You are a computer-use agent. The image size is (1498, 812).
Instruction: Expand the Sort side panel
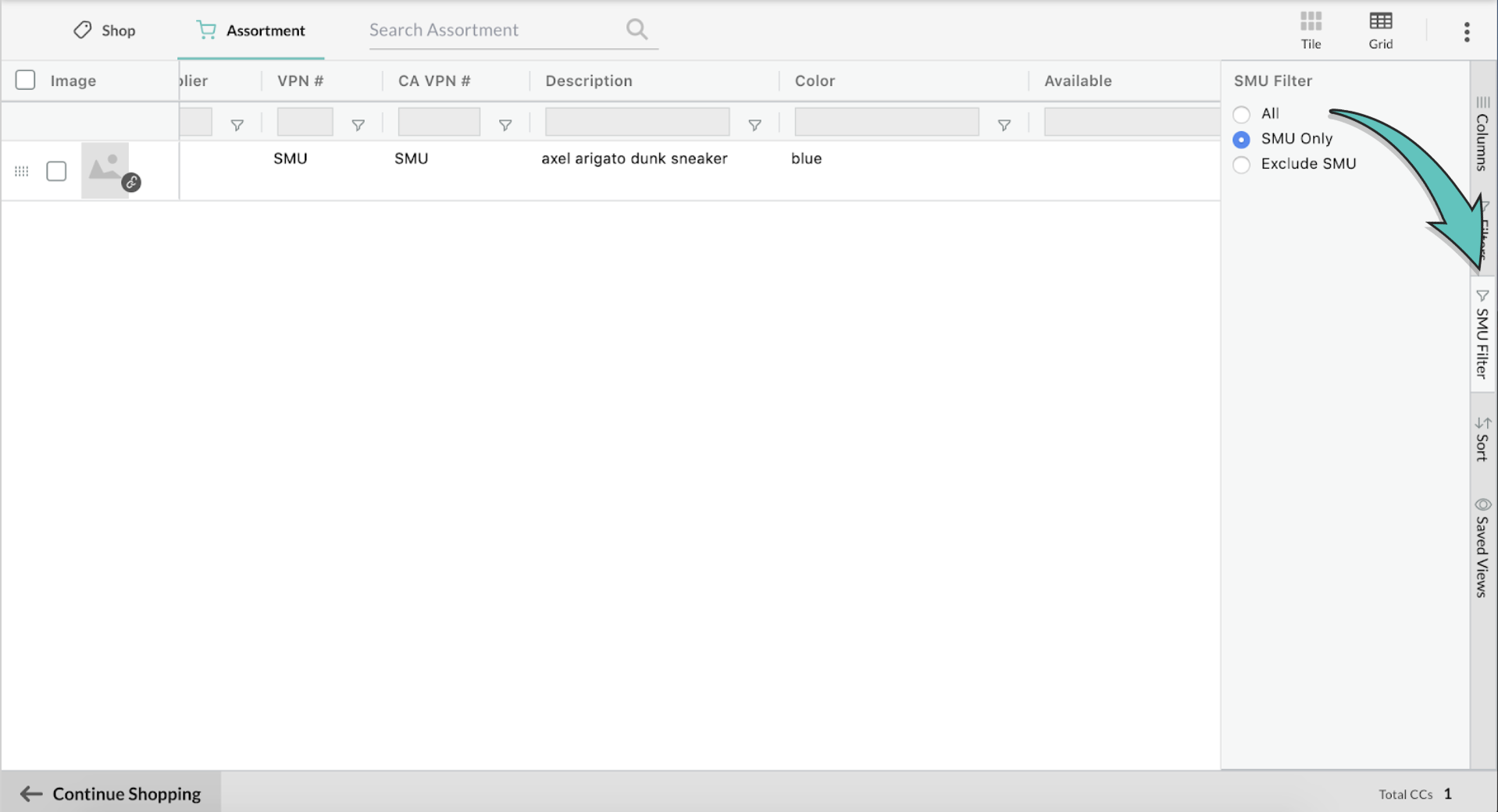(x=1482, y=439)
